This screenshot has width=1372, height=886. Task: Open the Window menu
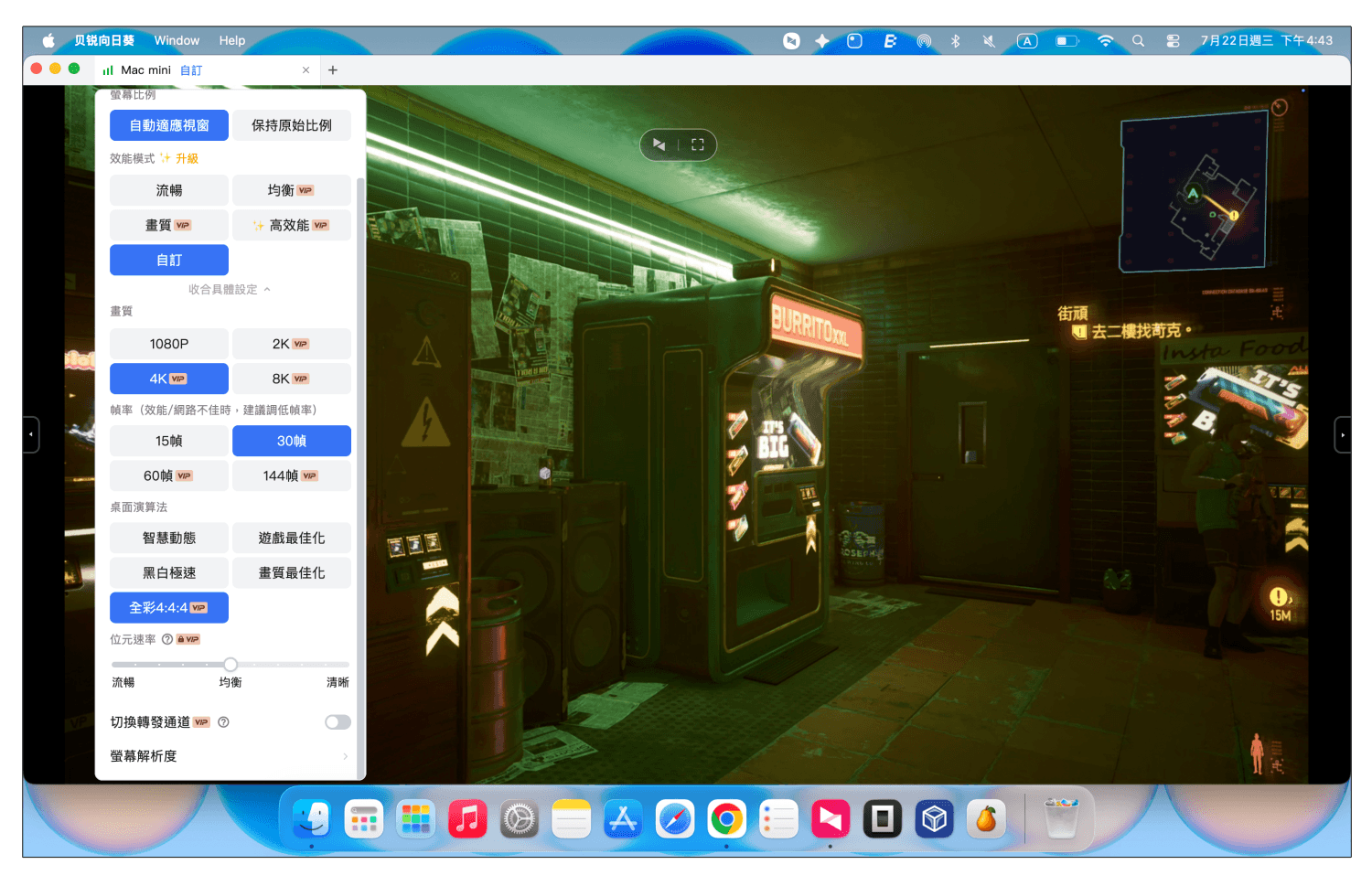click(177, 40)
